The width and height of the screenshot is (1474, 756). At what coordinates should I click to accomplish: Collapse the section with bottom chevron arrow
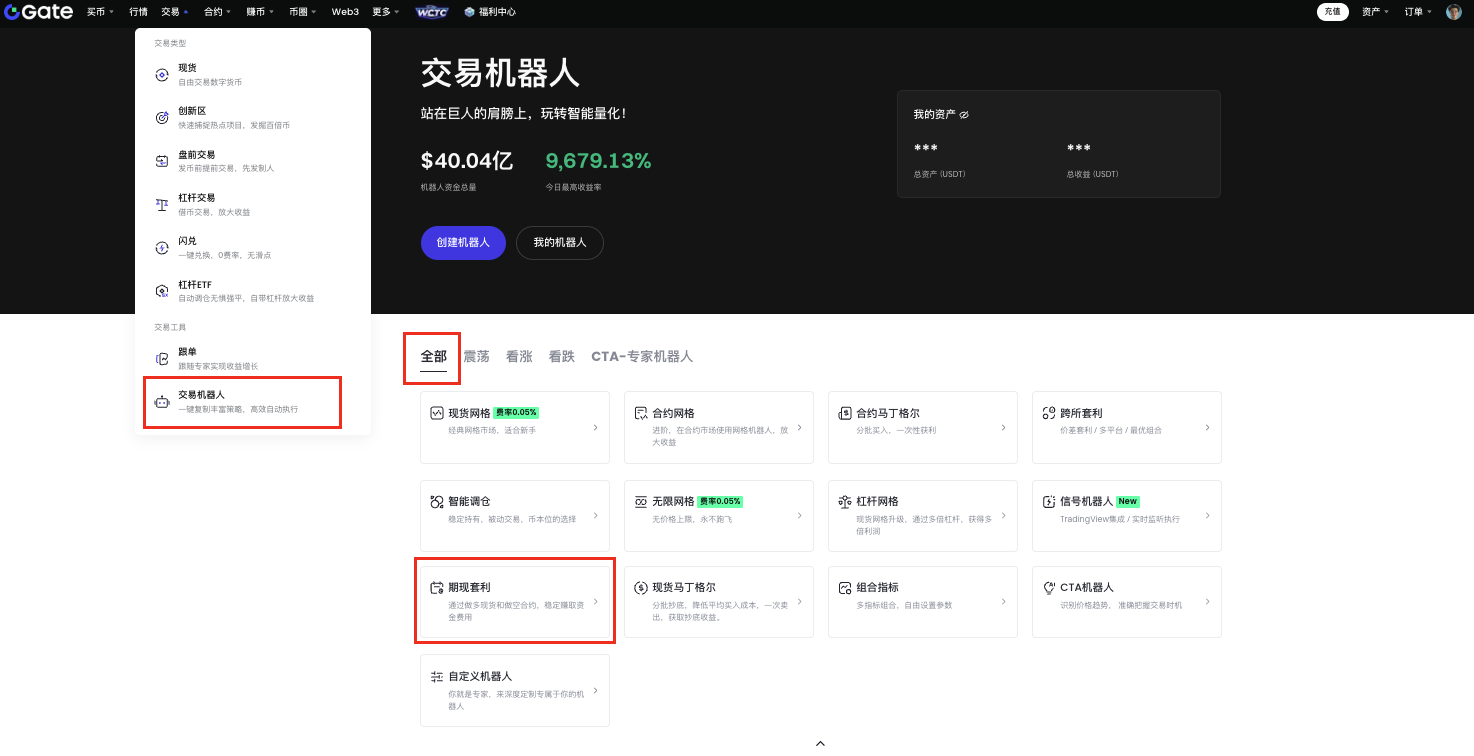[x=820, y=743]
